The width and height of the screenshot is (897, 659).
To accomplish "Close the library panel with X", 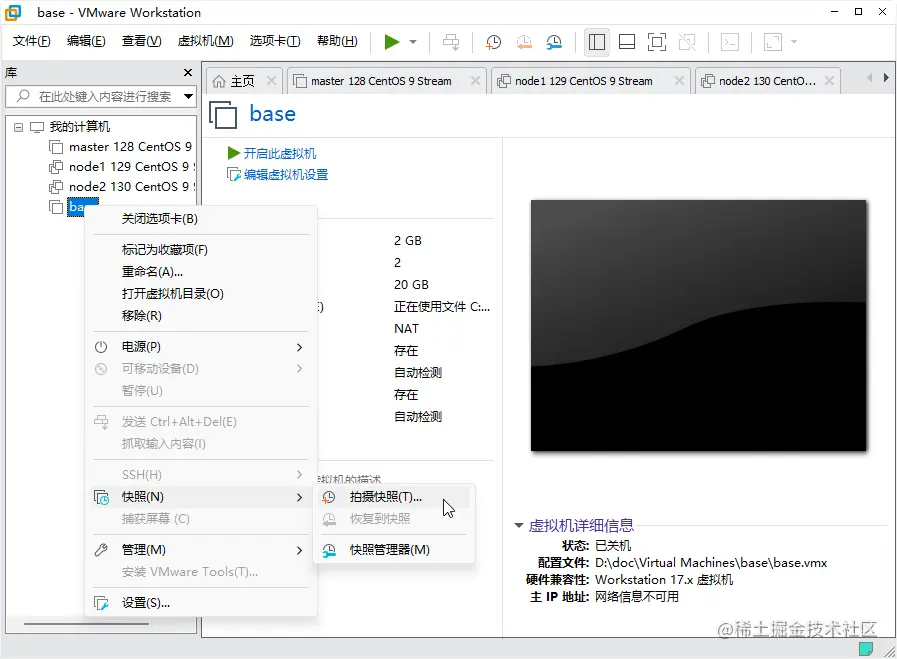I will coord(188,73).
